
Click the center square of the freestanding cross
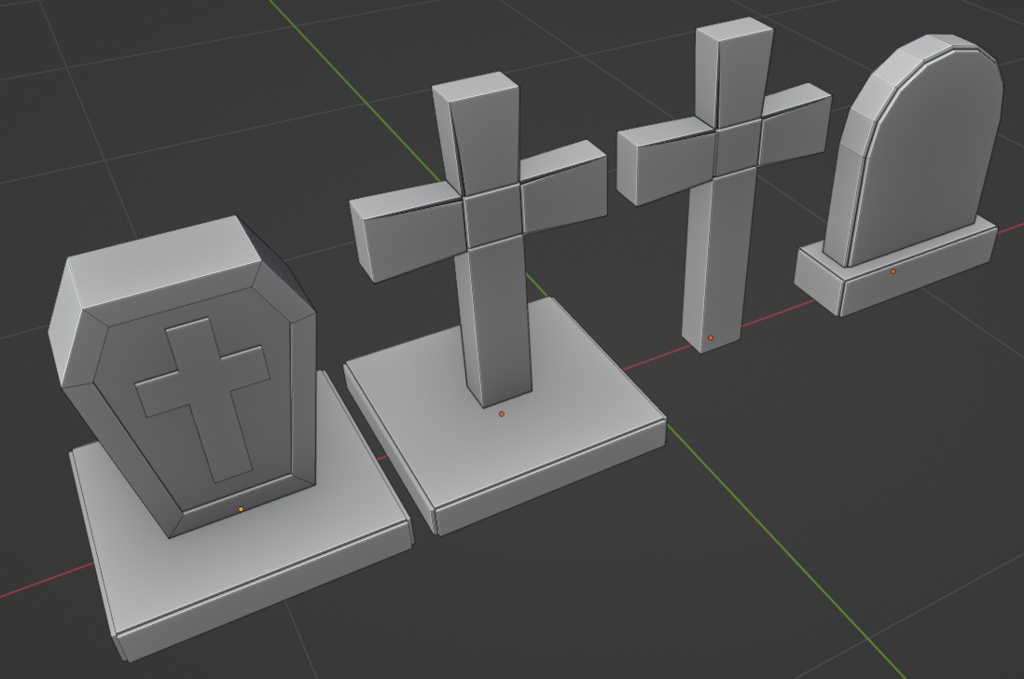click(739, 147)
